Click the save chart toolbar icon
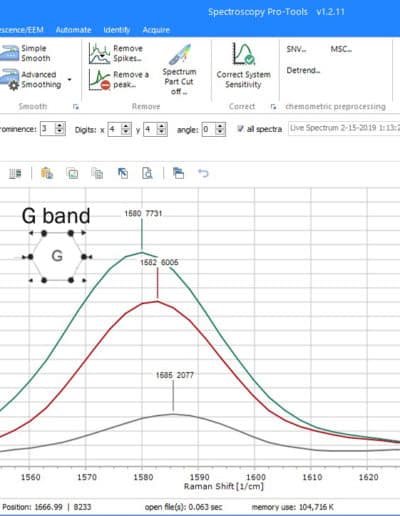The image size is (400, 516). point(178,173)
